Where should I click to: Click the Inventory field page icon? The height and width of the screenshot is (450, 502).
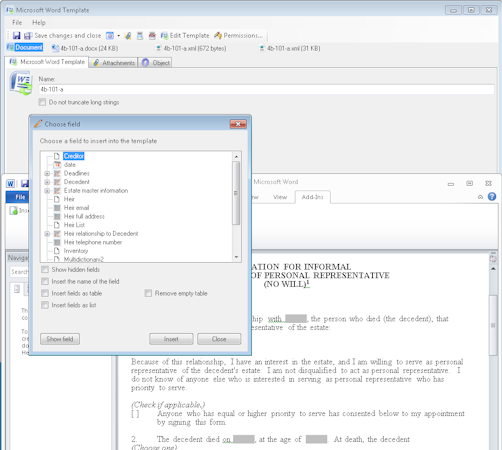(x=57, y=251)
